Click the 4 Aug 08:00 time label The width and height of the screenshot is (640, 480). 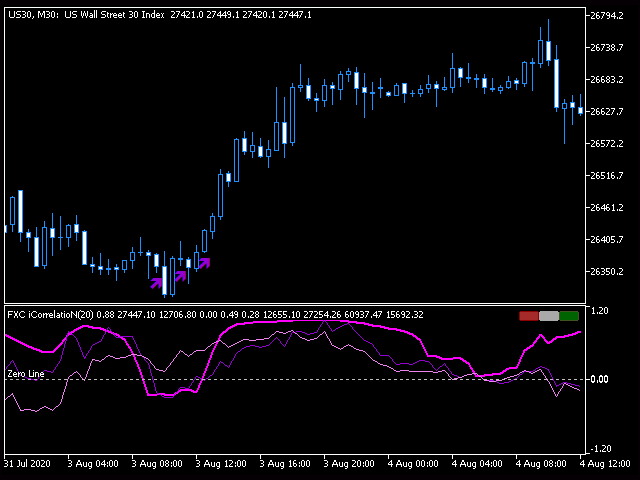click(x=539, y=465)
